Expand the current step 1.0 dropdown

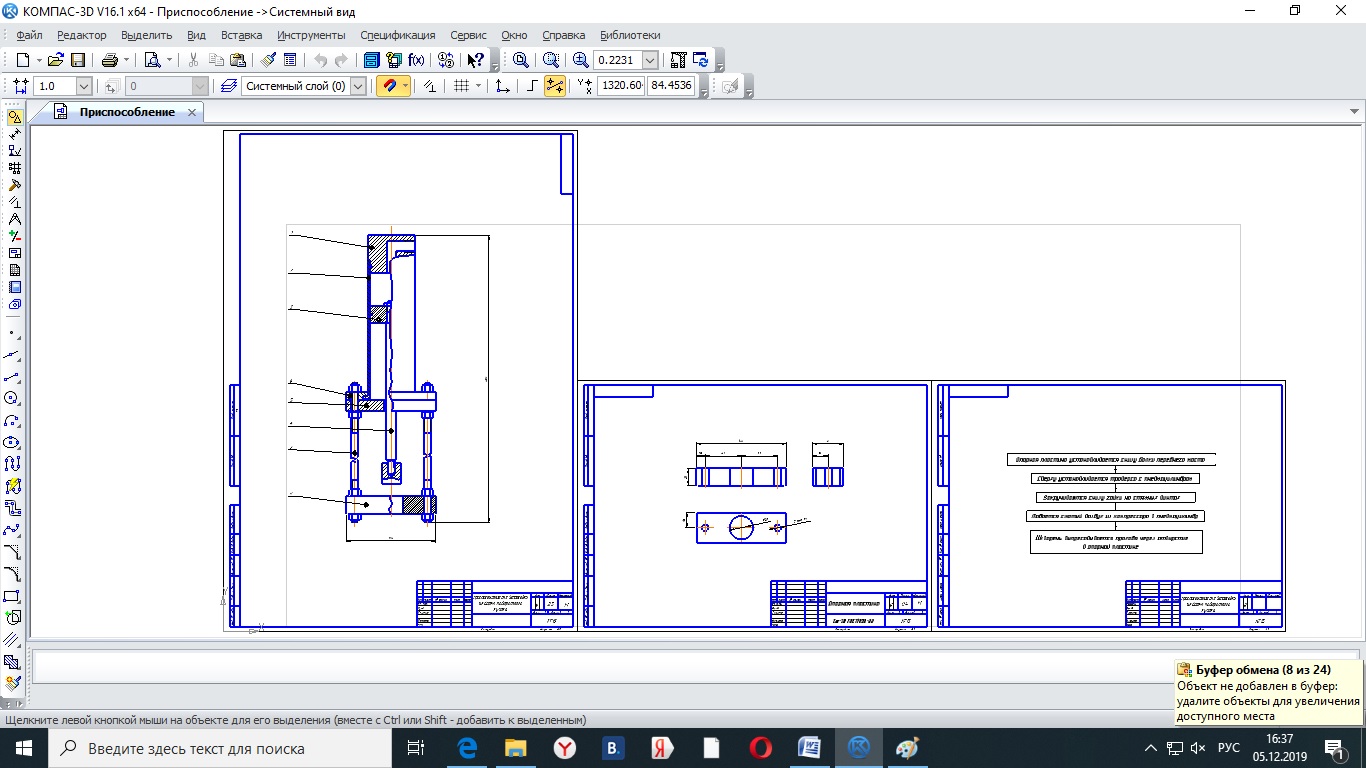83,86
